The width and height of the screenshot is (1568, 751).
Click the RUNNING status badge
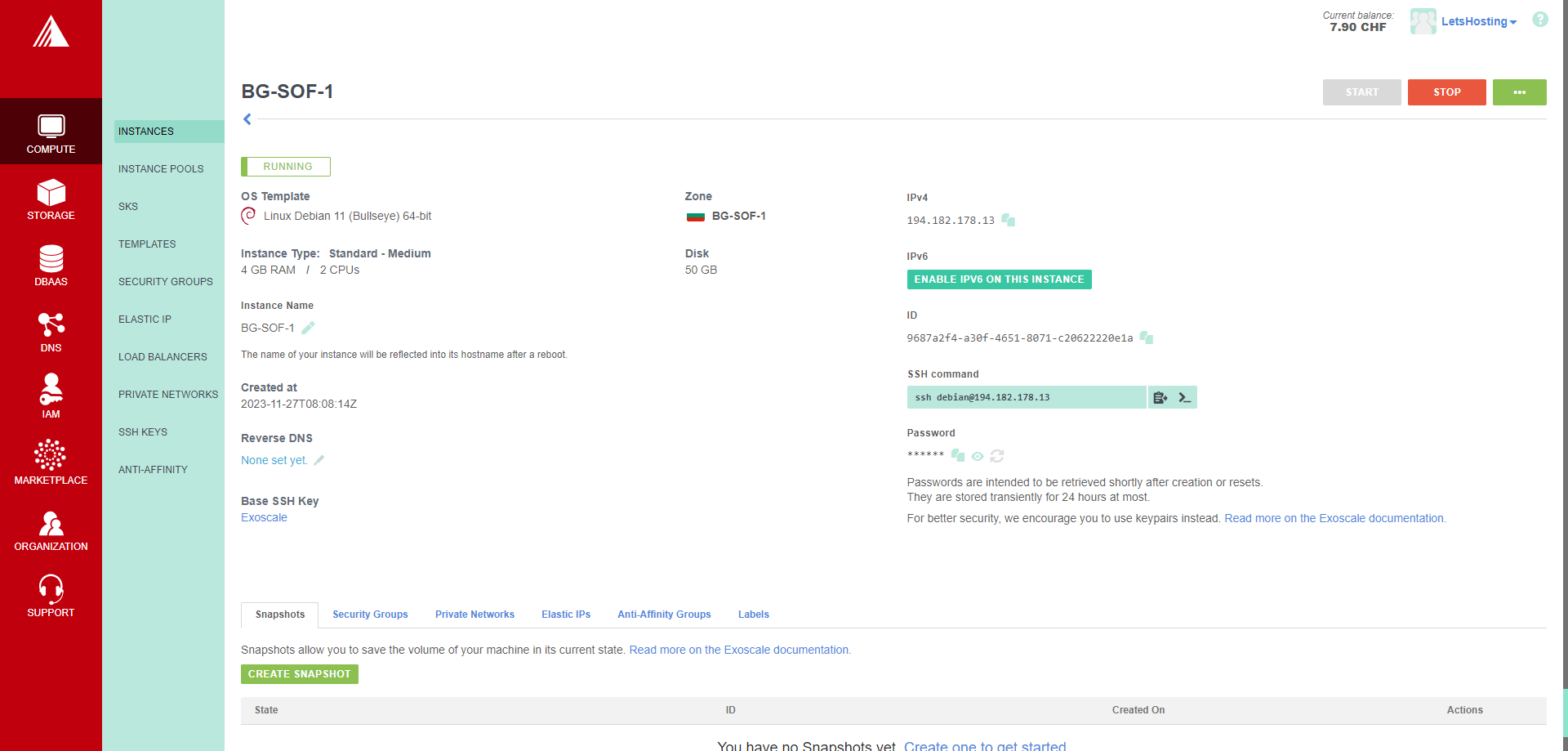[x=286, y=167]
